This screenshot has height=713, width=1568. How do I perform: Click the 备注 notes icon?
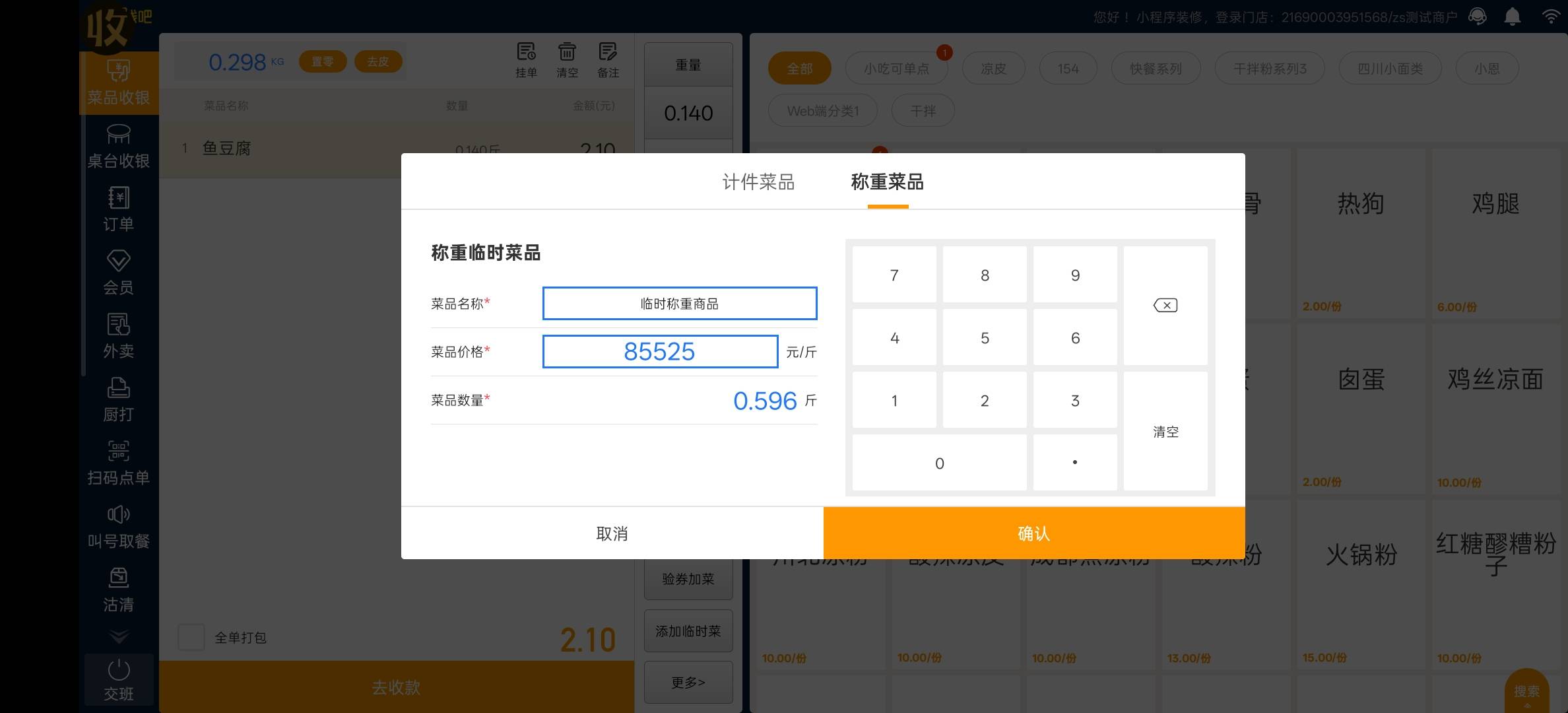click(x=608, y=60)
